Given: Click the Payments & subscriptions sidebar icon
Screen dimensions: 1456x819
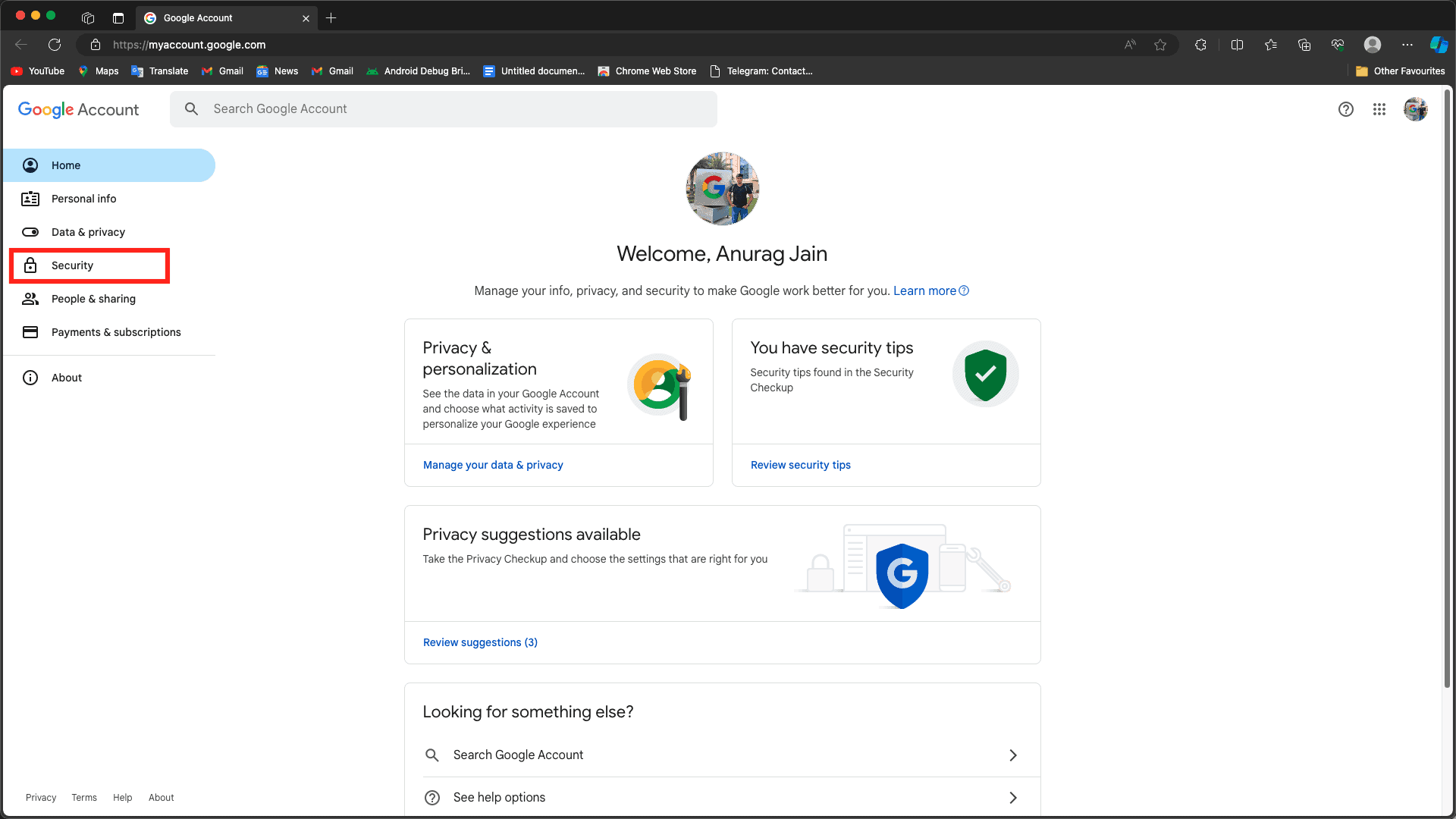Looking at the screenshot, I should click(30, 331).
